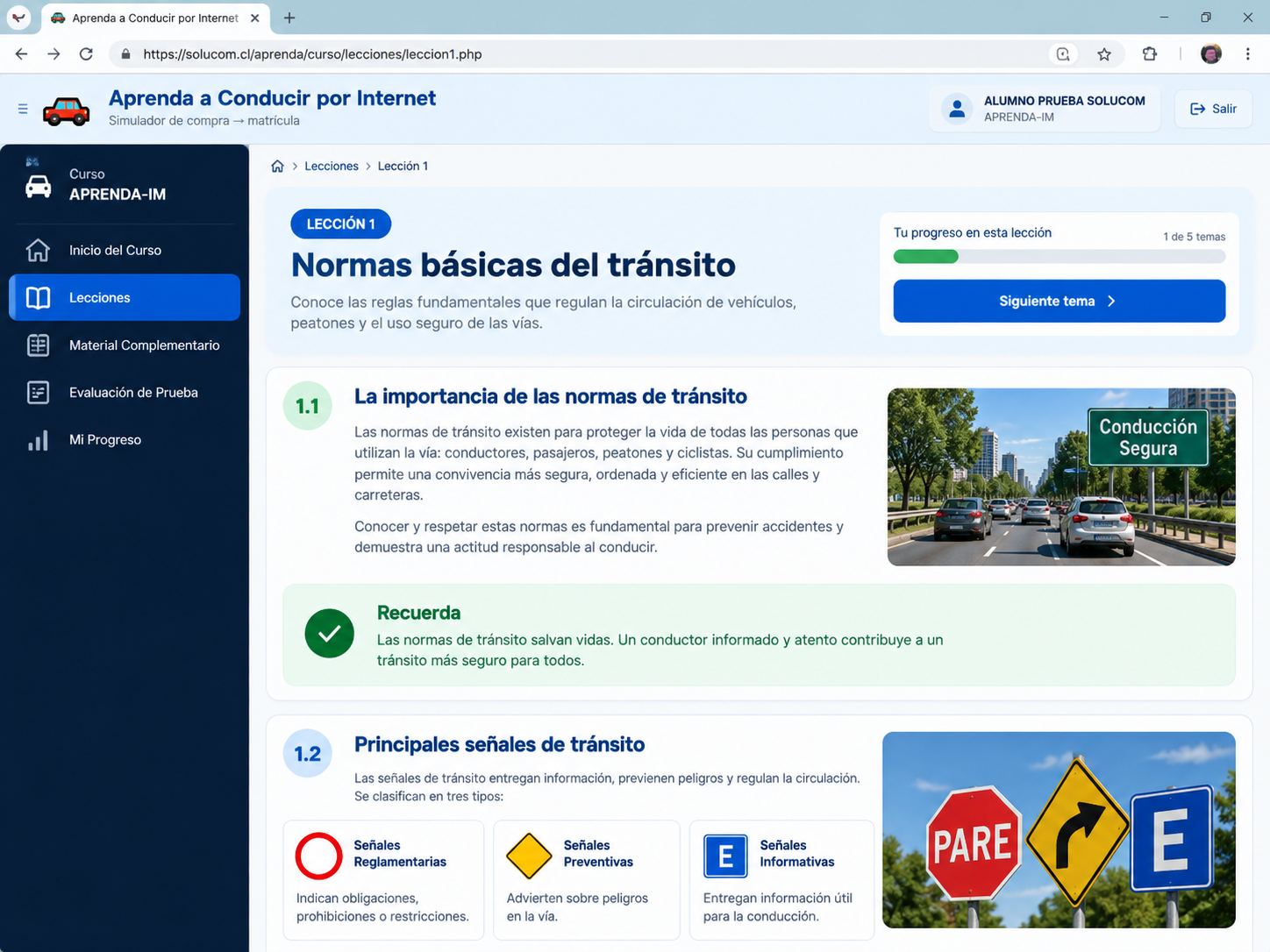Image resolution: width=1270 pixels, height=952 pixels.
Task: Open the browser three-dot menu
Action: (1248, 54)
